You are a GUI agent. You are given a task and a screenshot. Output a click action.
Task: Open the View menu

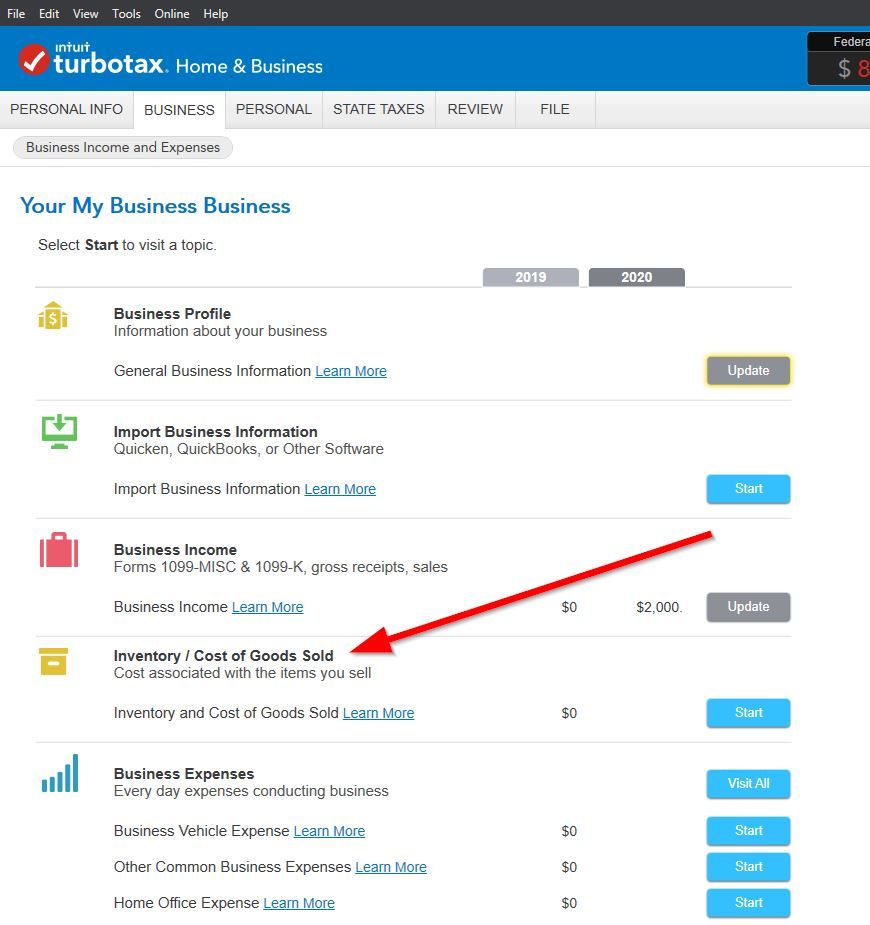pyautogui.click(x=86, y=14)
